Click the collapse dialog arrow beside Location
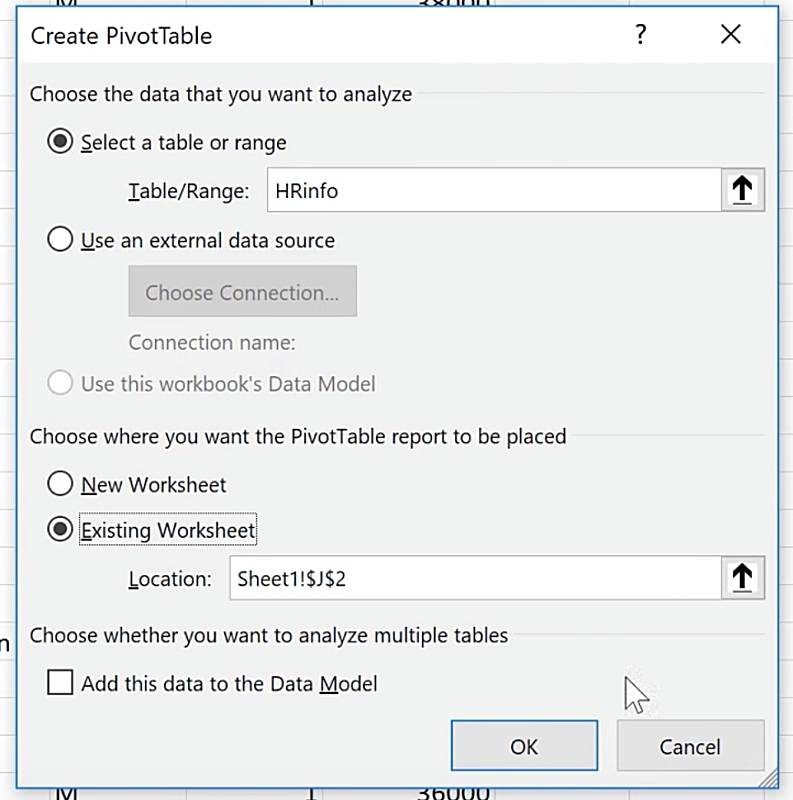Screen dimensions: 793x800 pyautogui.click(x=742, y=578)
